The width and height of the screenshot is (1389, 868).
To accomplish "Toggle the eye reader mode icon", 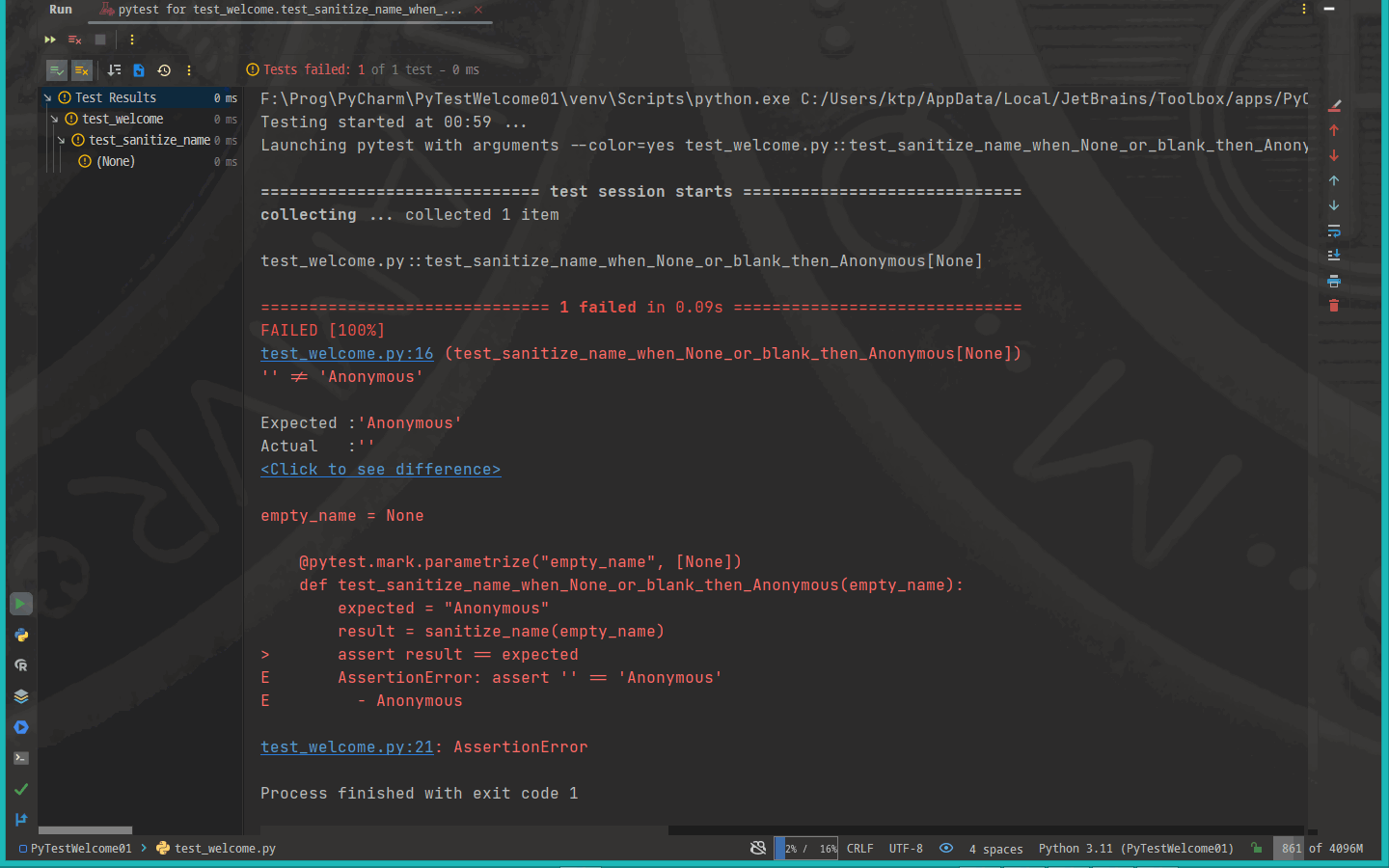I will point(946,849).
